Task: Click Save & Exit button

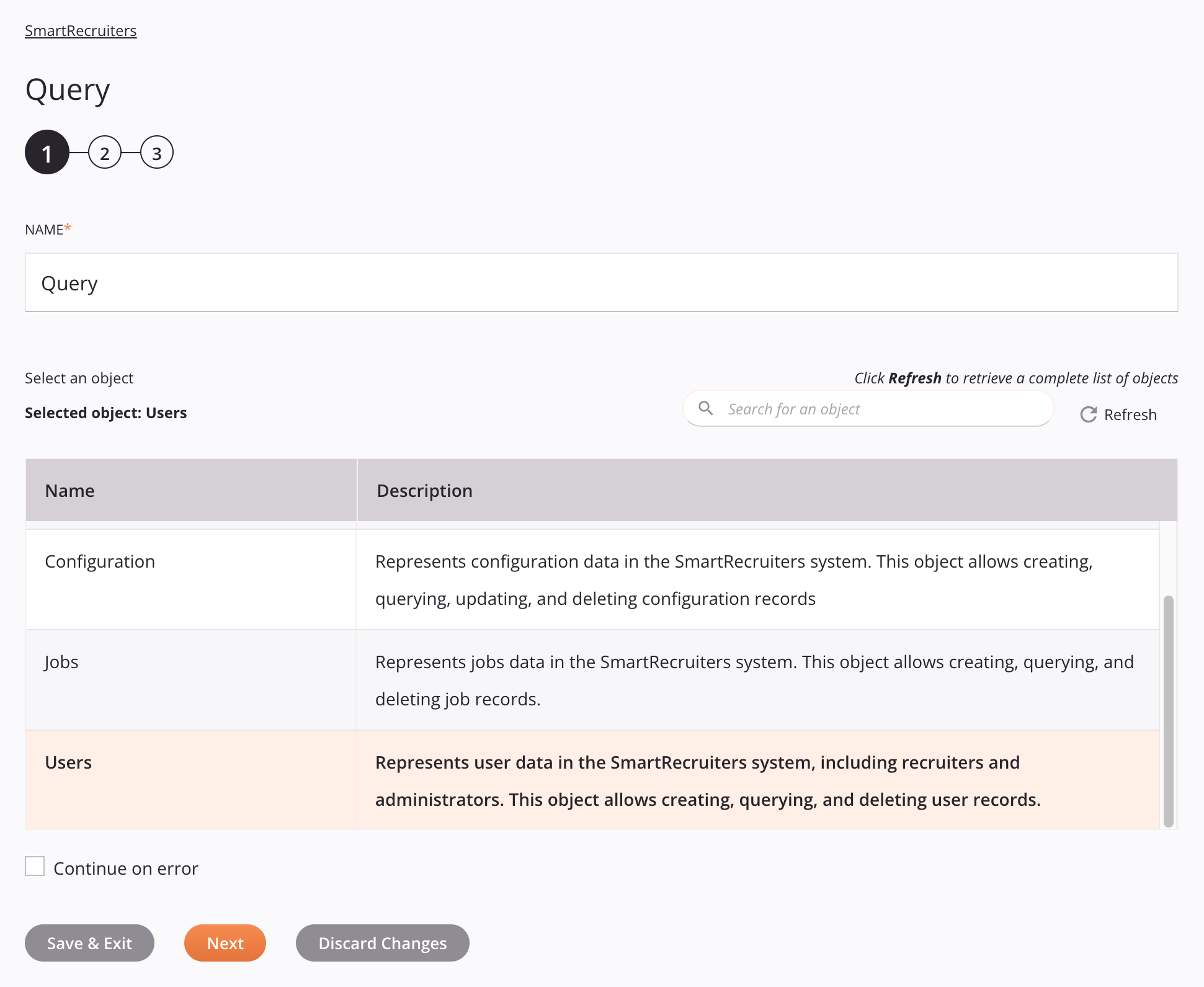Action: (x=90, y=942)
